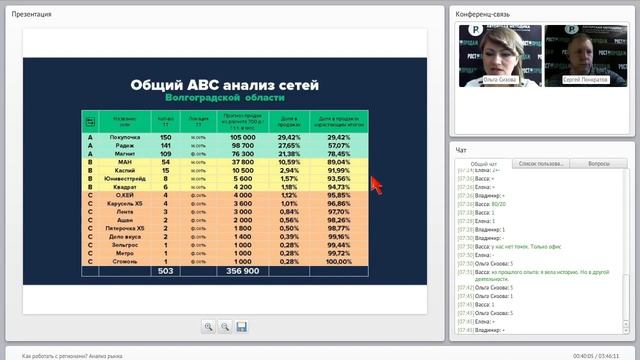Open the Вопросы tab
The width and height of the screenshot is (640, 360).
coord(599,164)
